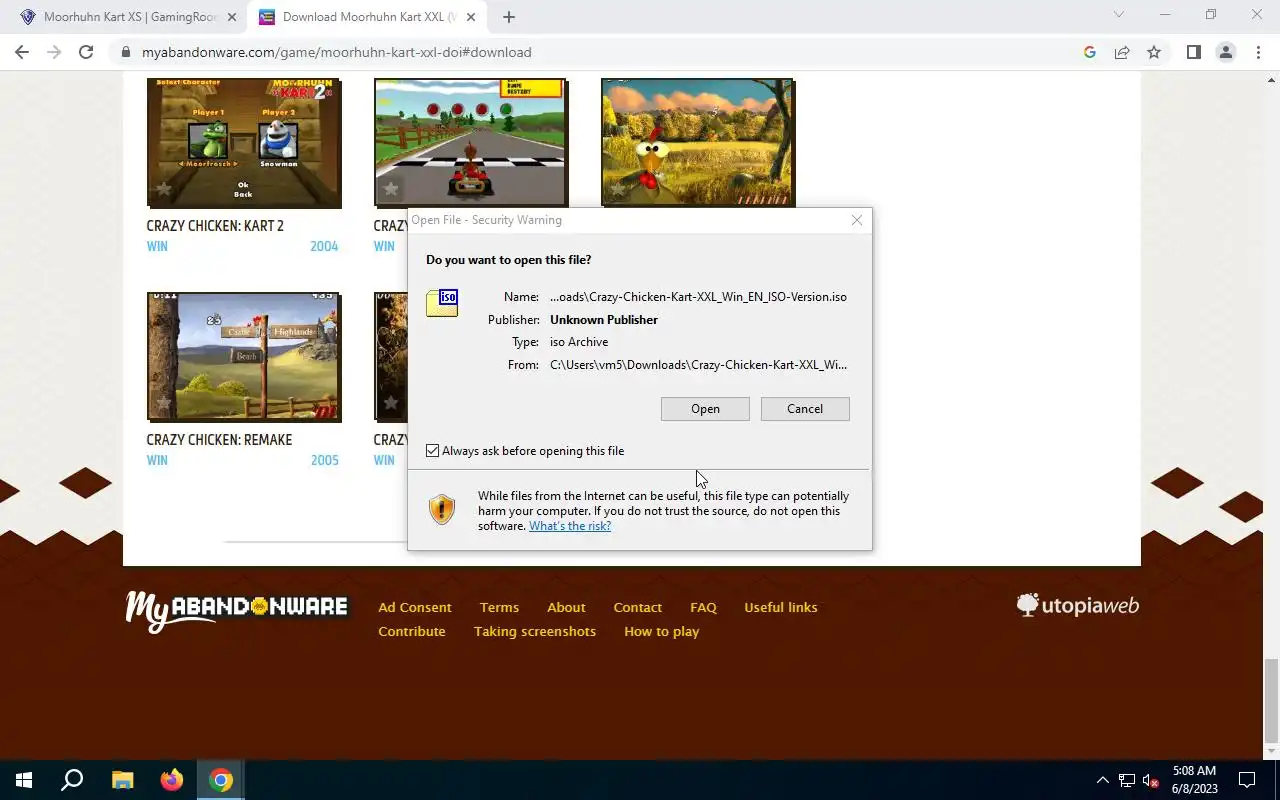The image size is (1280, 800).
Task: Open the Contribute footer link
Action: click(412, 631)
